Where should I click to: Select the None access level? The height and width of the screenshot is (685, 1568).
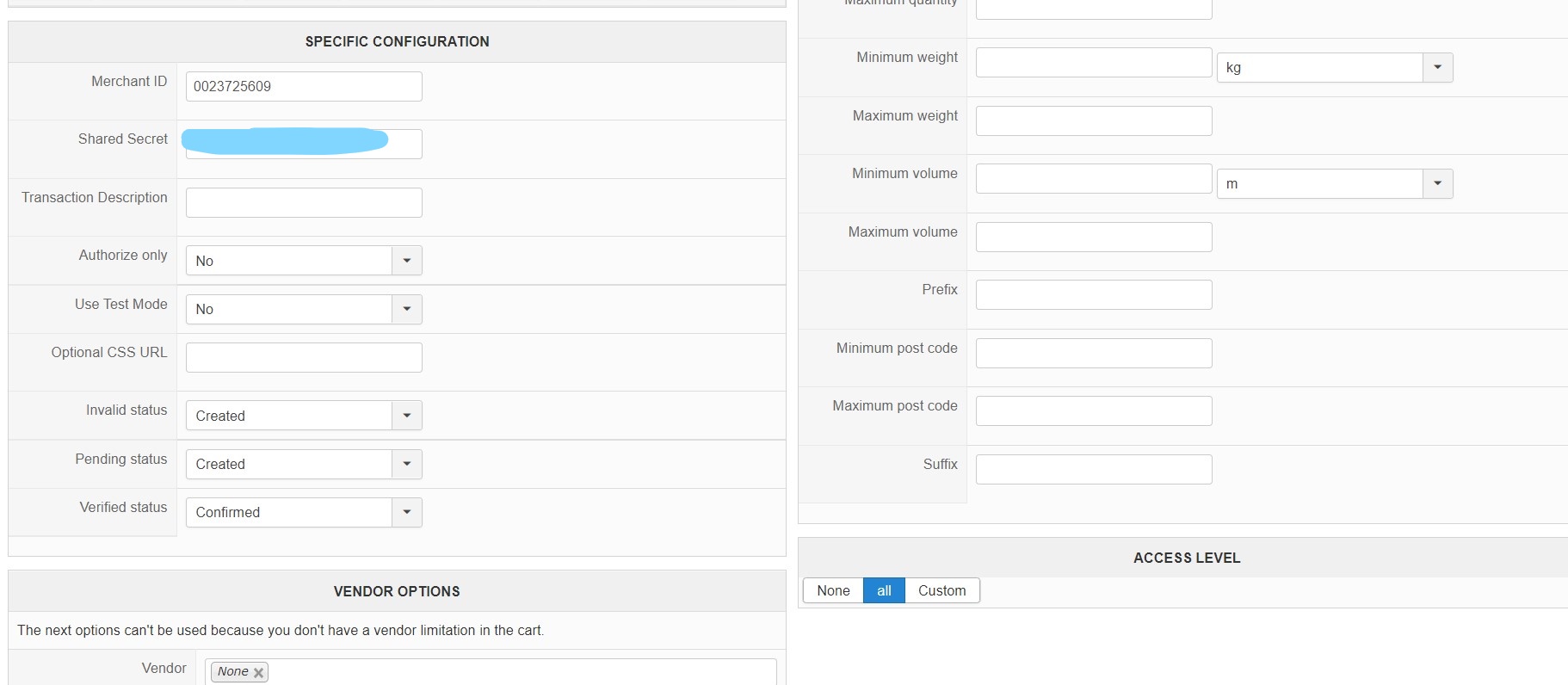coord(833,590)
